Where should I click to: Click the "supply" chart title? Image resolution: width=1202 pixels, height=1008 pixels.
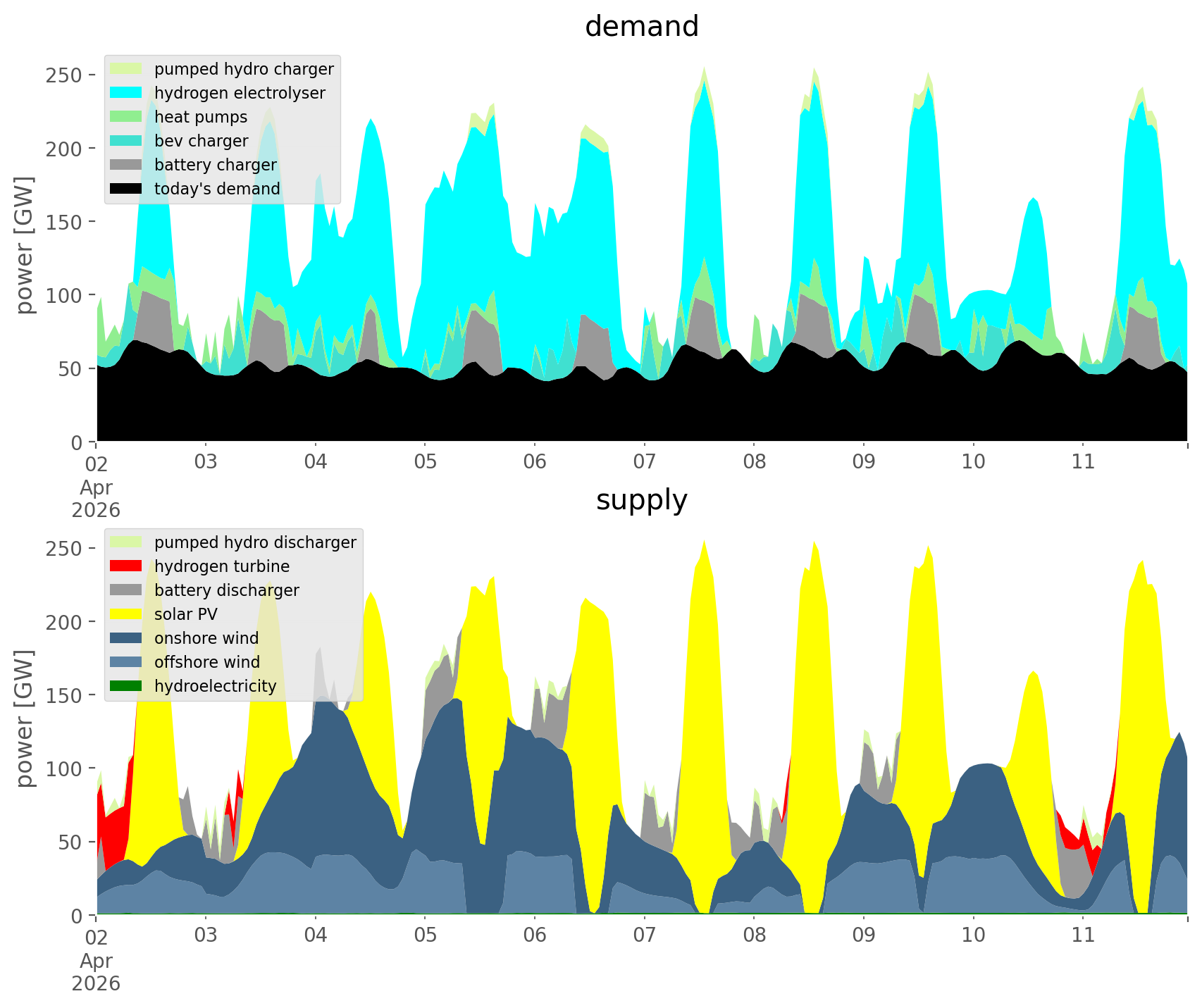(x=641, y=500)
